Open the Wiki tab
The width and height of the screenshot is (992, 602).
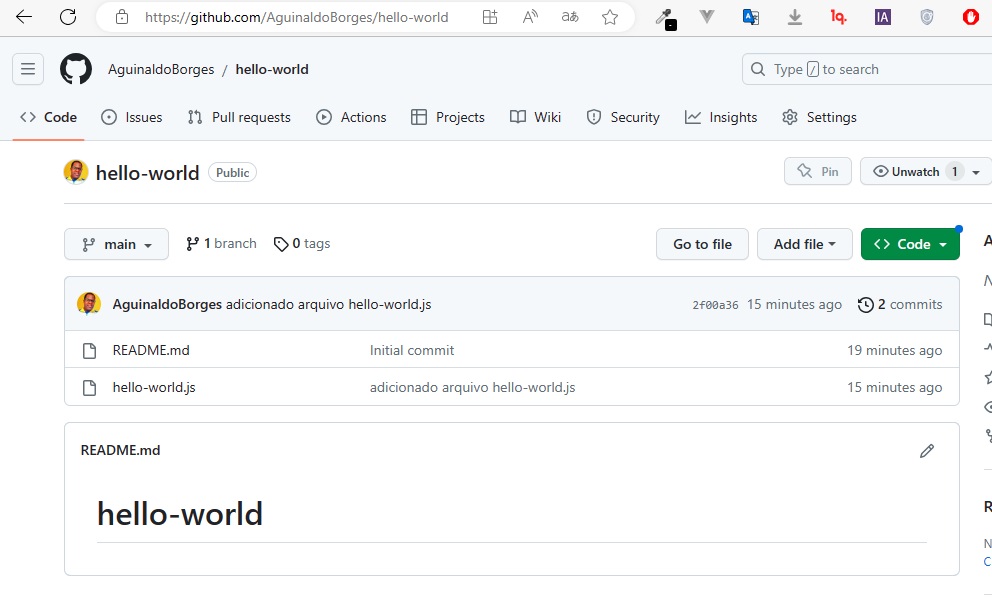[x=535, y=117]
